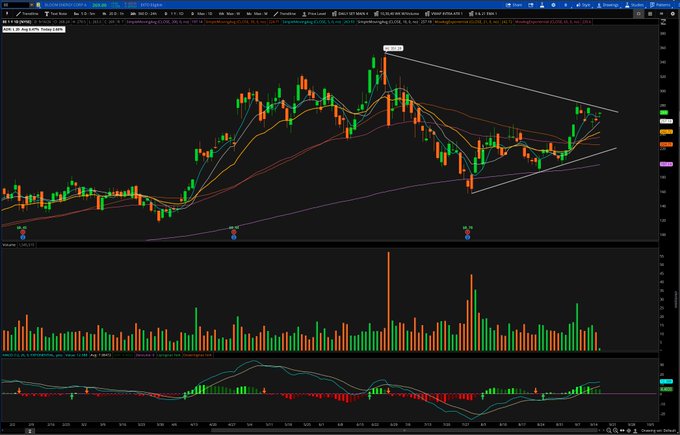Expand the symbol selector dropdown arrow
Viewport: 680px width, 435px height.
[x=32, y=5]
